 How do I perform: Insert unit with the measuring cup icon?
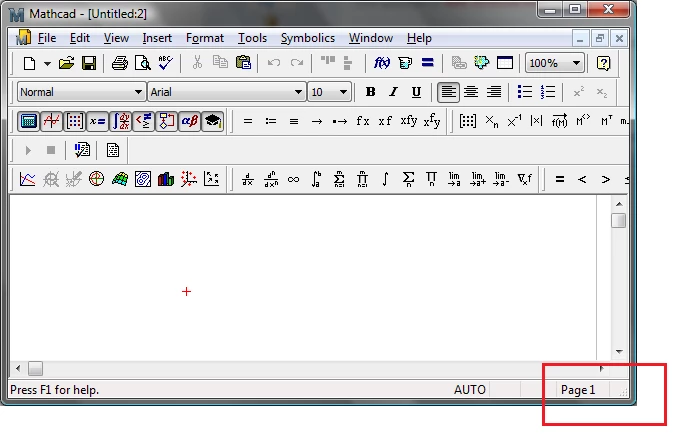tap(404, 63)
